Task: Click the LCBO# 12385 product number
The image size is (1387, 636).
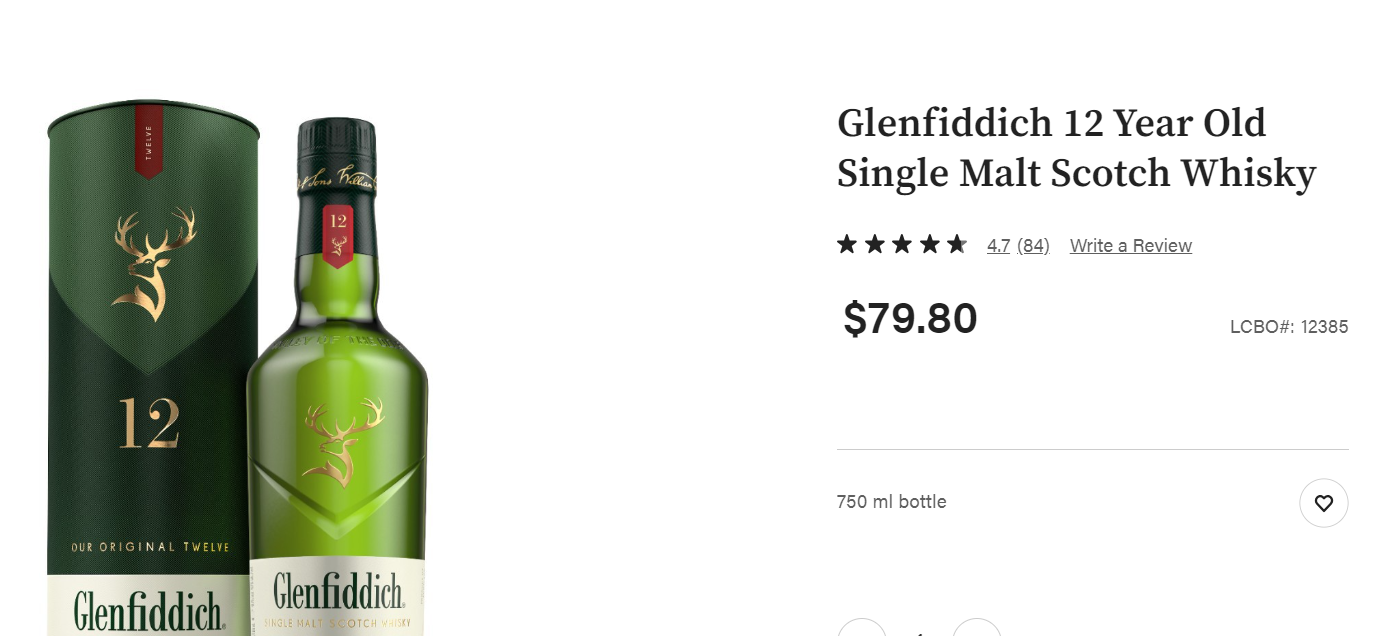Action: click(x=1289, y=327)
